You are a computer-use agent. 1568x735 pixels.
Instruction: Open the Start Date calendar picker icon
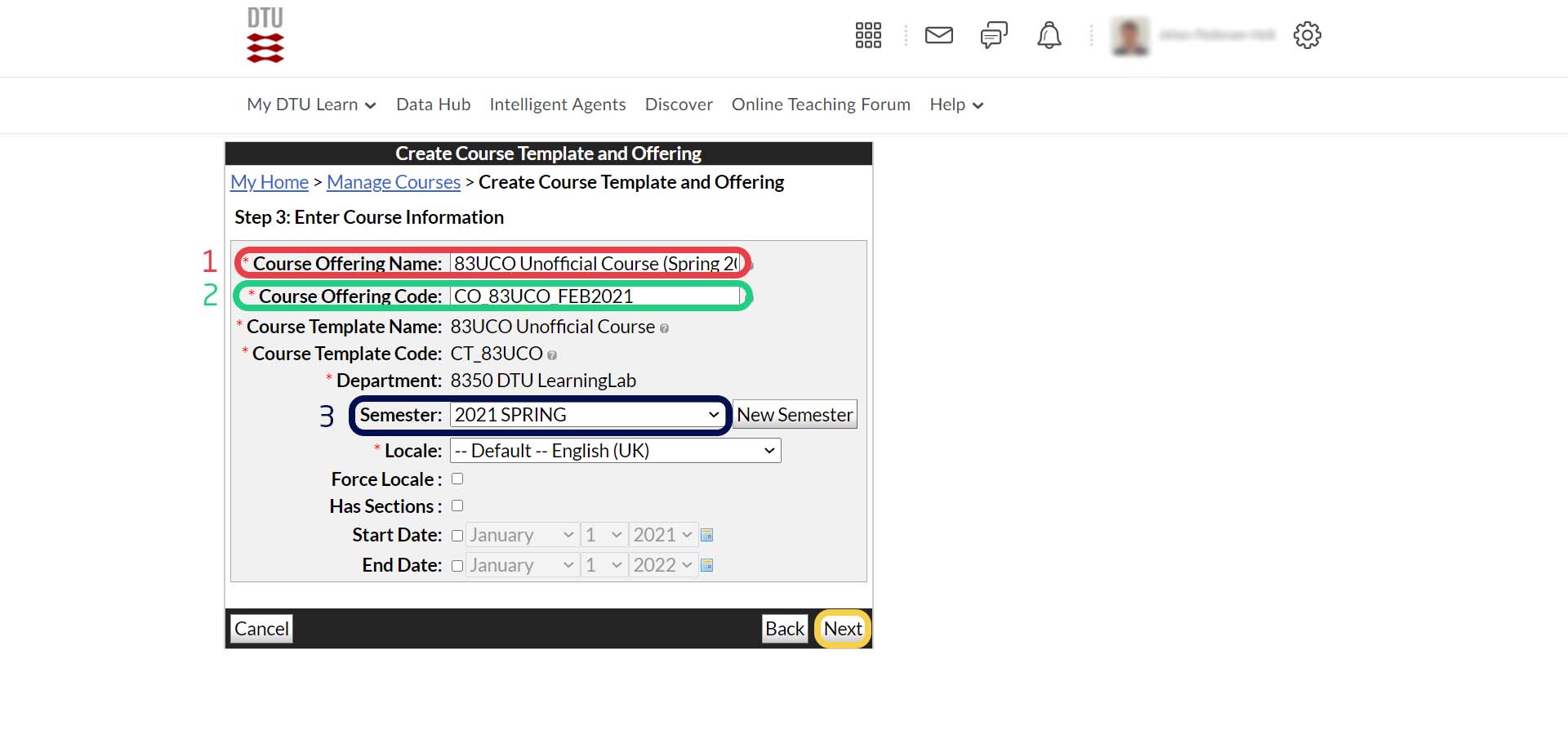[x=707, y=535]
